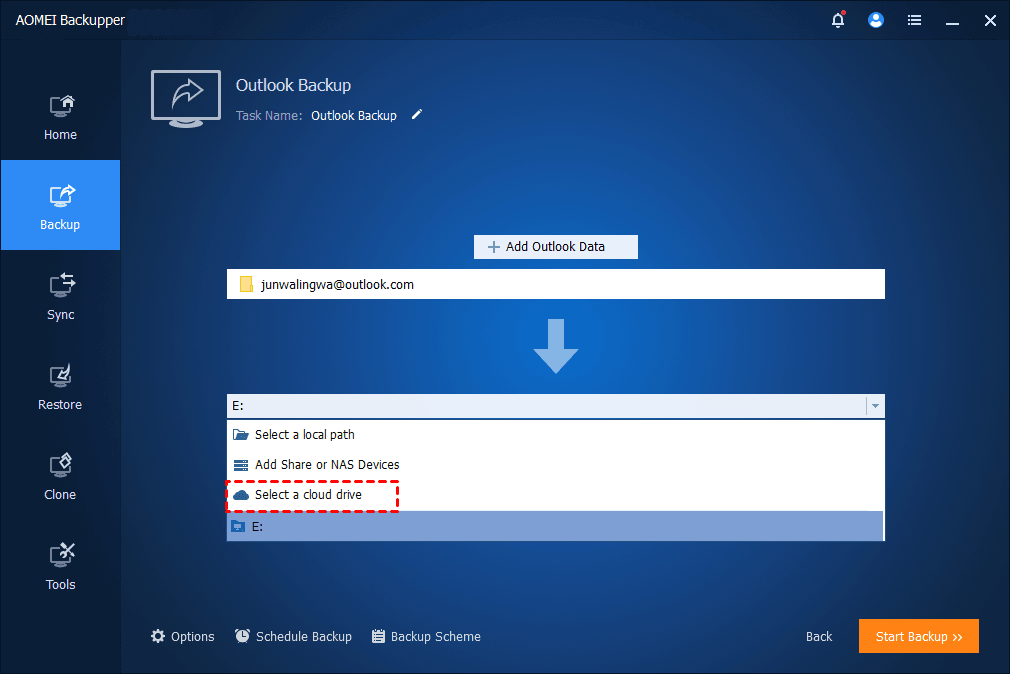Choose Add Share or NAS Devices

[326, 465]
